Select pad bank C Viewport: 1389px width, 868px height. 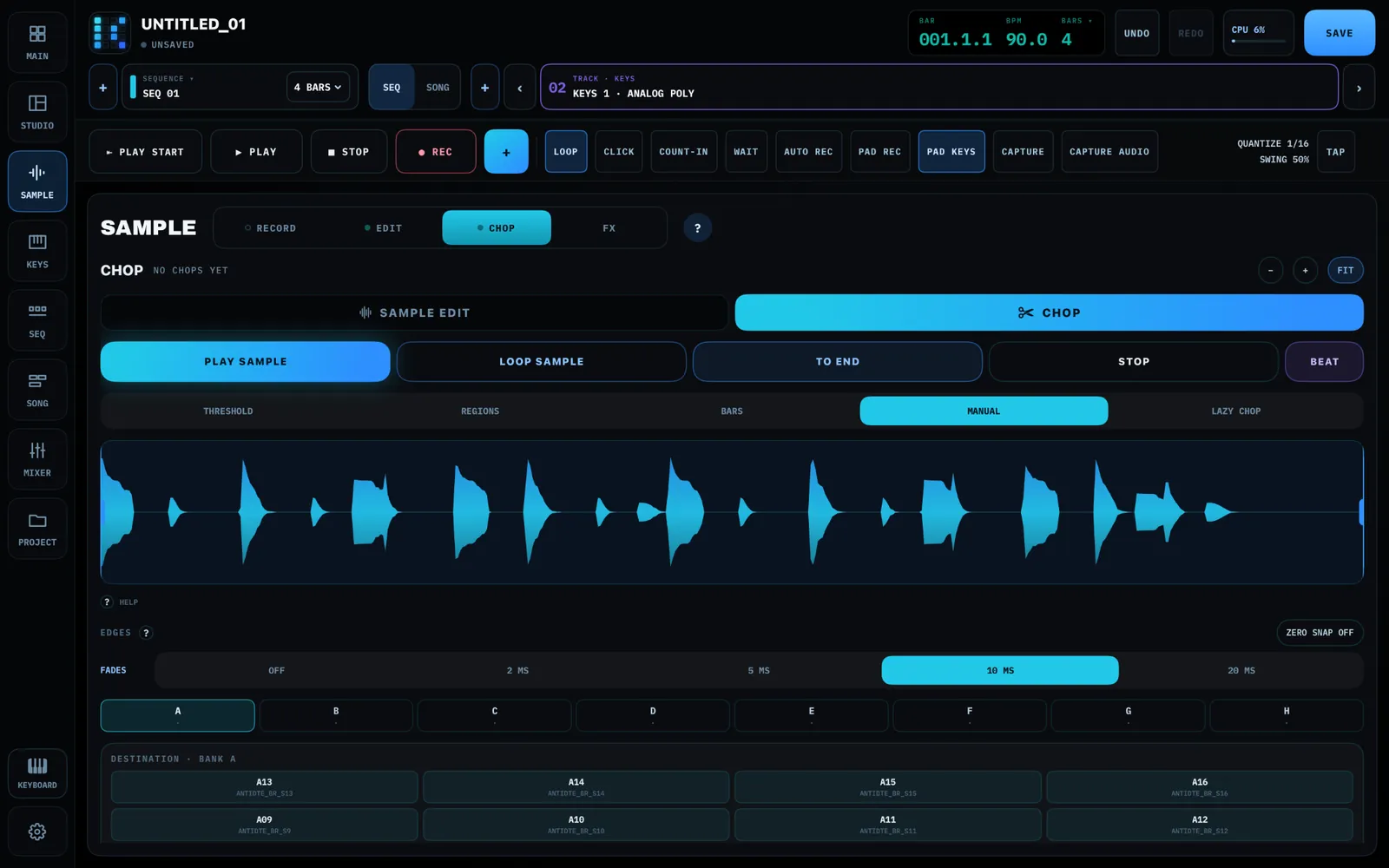(495, 715)
